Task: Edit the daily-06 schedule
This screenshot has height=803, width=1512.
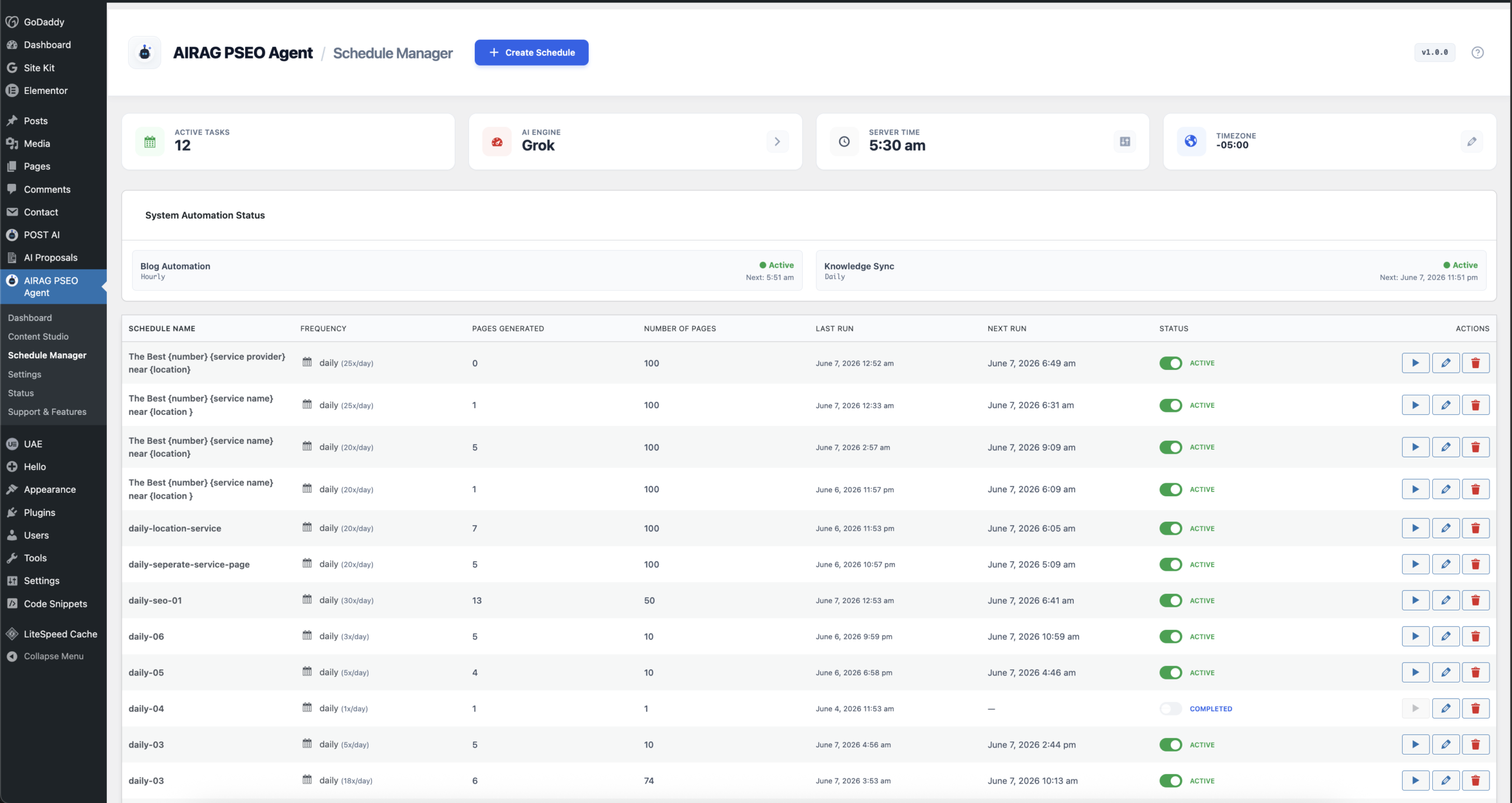Action: click(1445, 636)
